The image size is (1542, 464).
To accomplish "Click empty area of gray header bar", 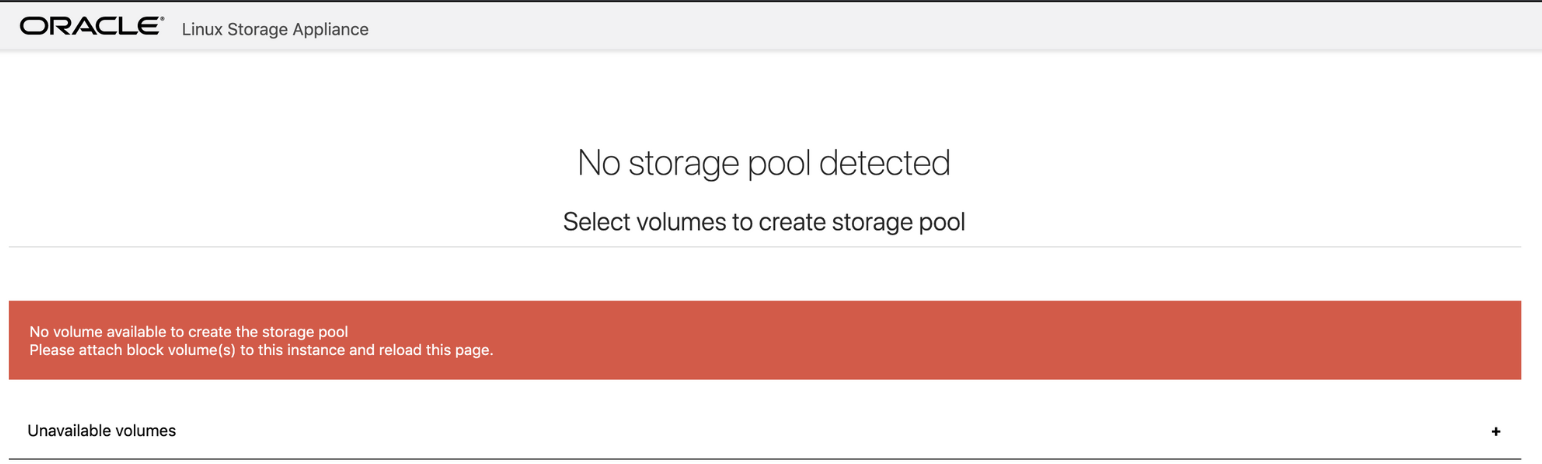I will pos(950,27).
